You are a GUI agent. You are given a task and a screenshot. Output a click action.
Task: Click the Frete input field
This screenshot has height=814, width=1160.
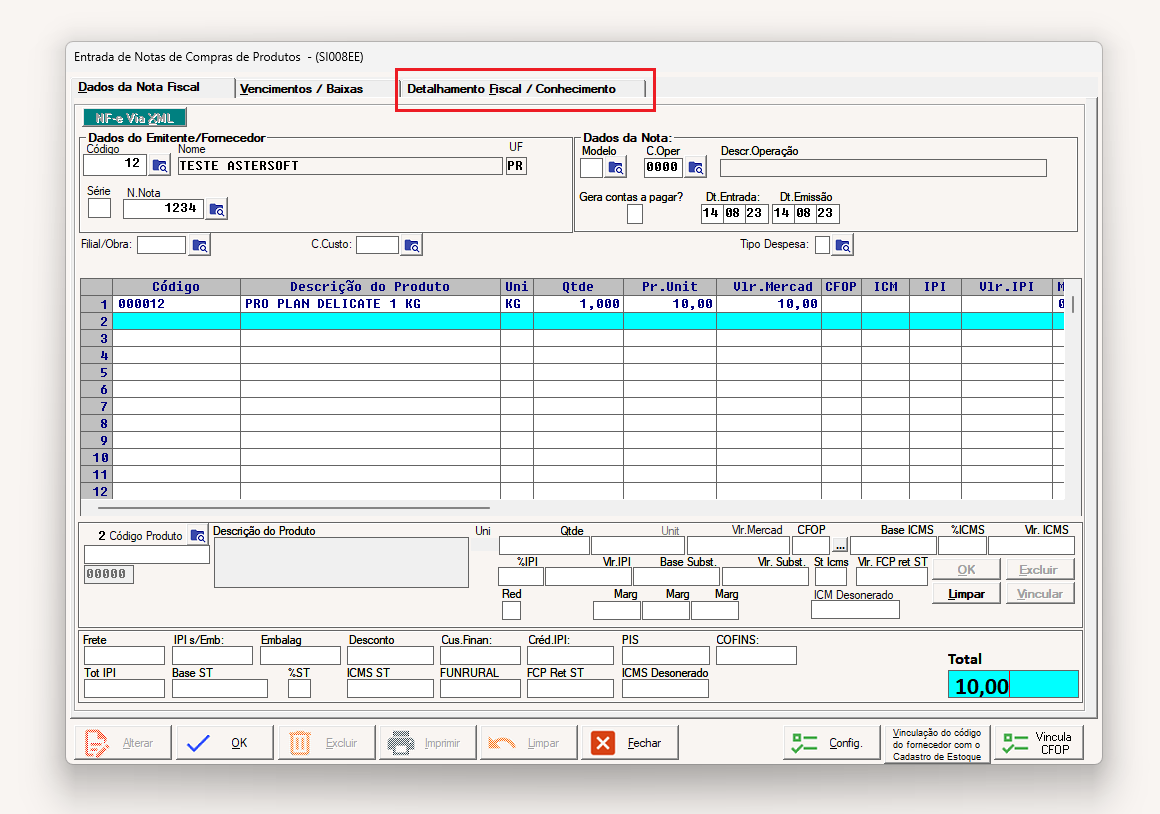click(124, 656)
